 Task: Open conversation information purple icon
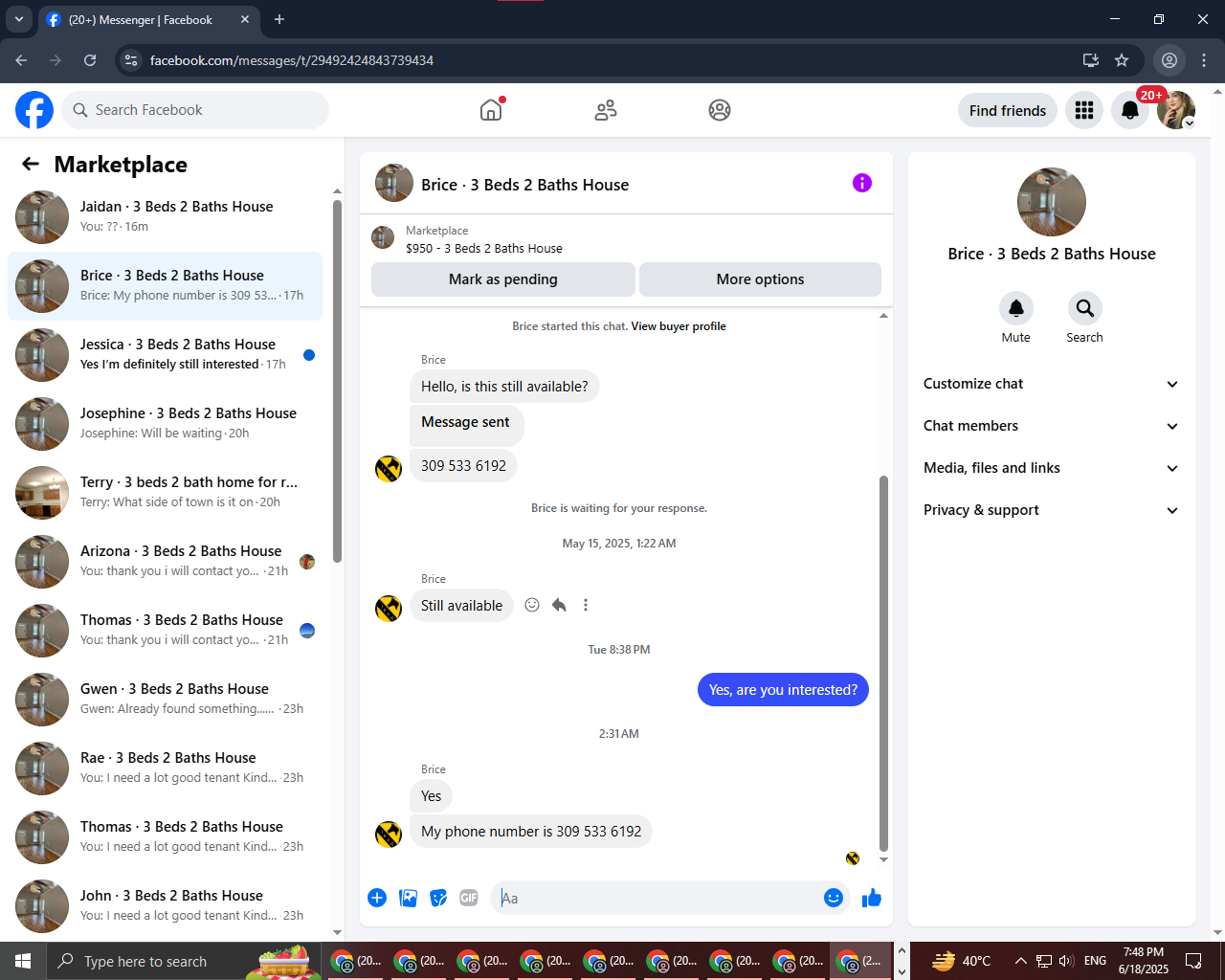(862, 183)
